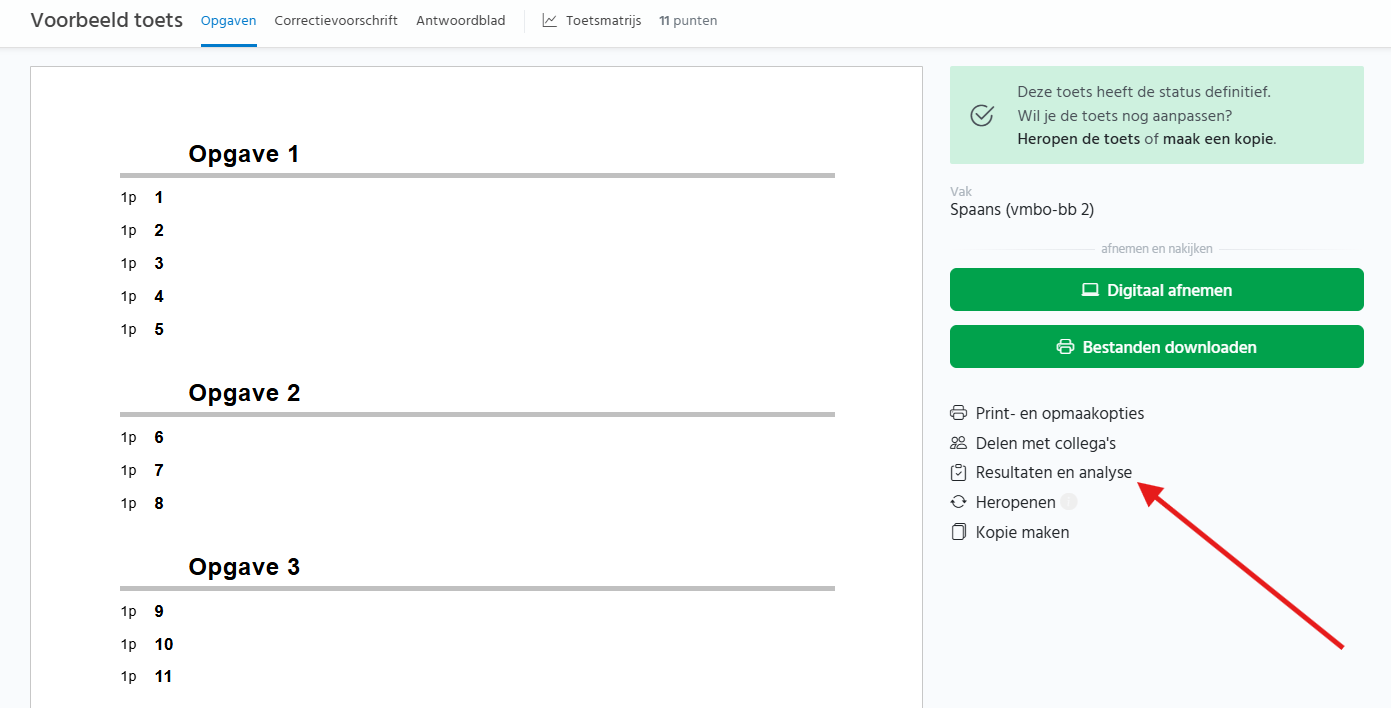
Task: Go to the Antwoordblad tab
Action: [461, 20]
